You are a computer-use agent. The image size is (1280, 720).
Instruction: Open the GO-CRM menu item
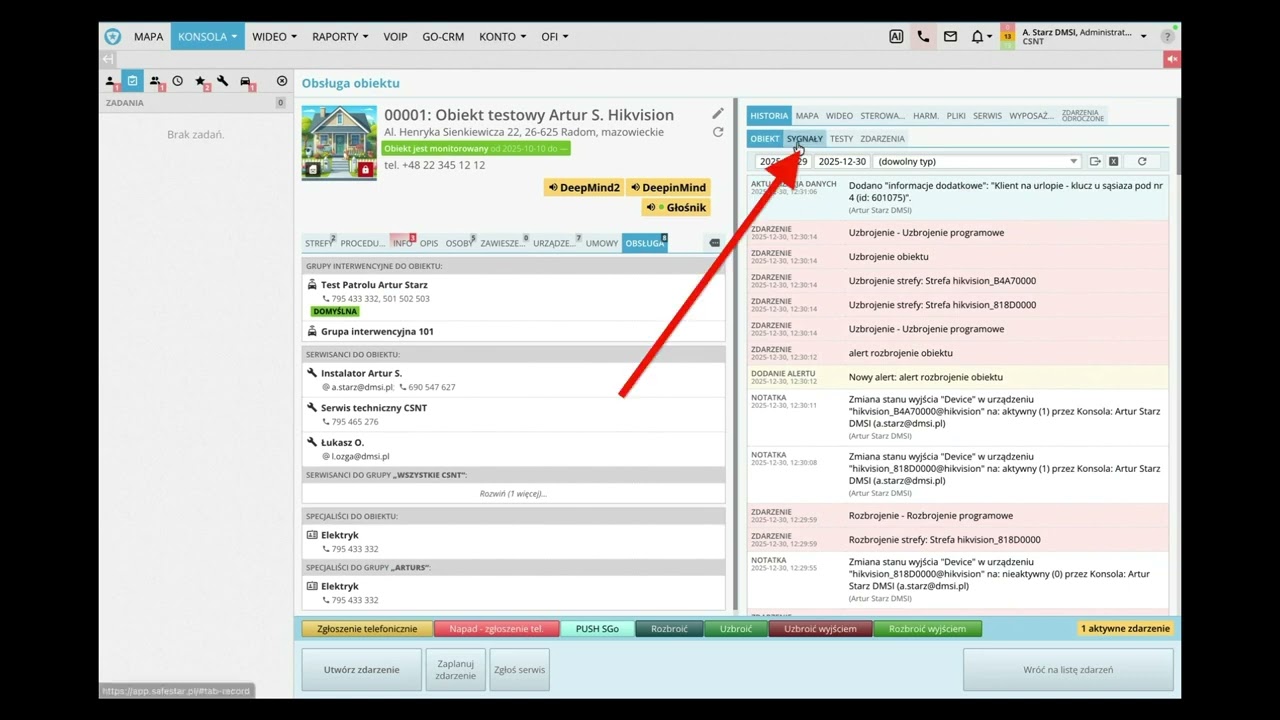(443, 36)
